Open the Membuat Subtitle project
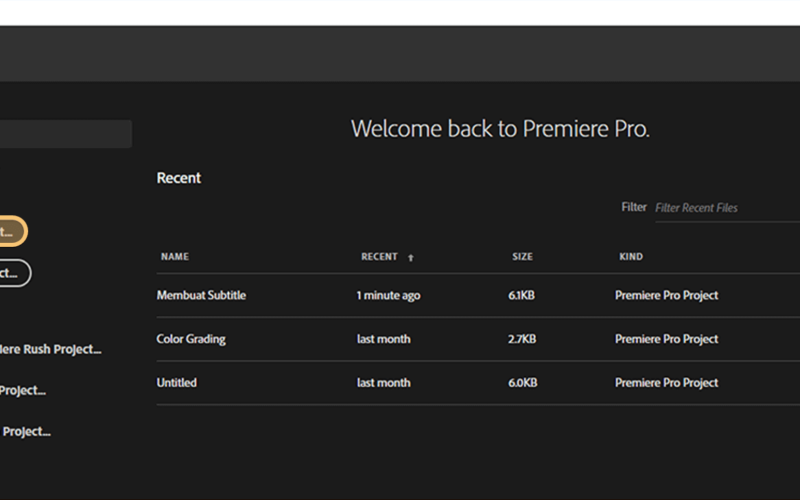 [x=201, y=295]
